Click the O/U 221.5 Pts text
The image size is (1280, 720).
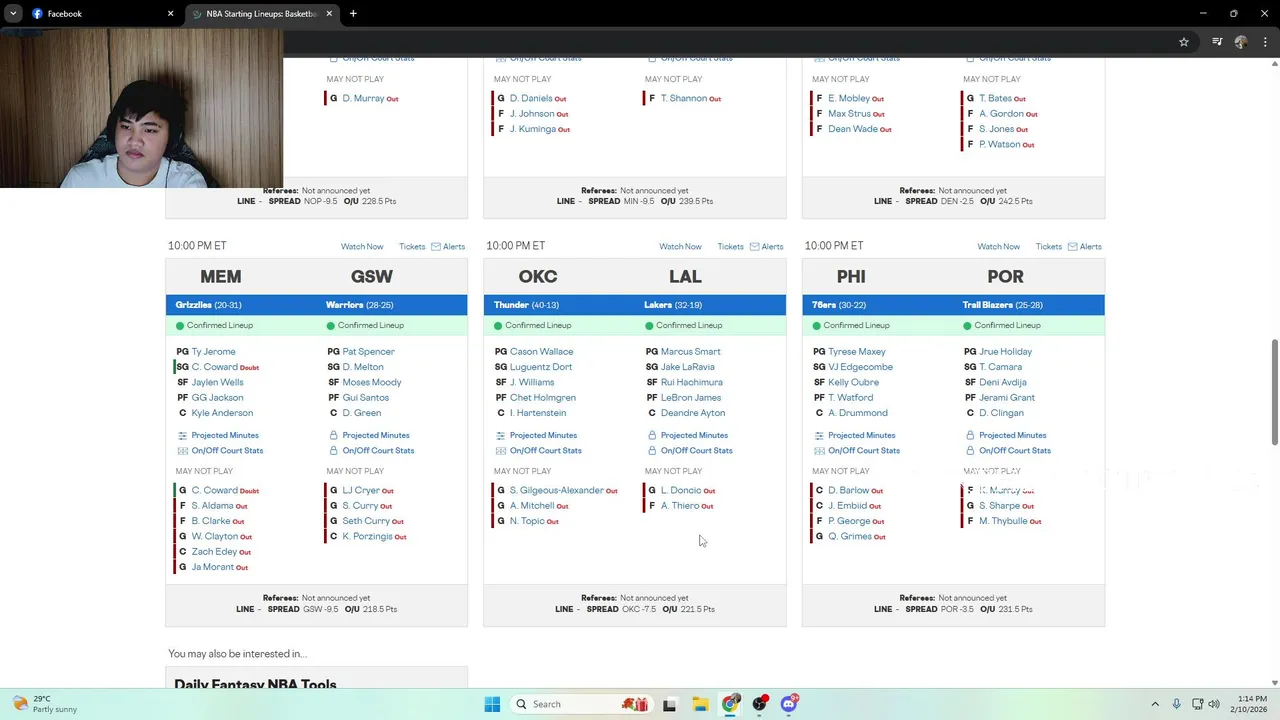tap(688, 609)
